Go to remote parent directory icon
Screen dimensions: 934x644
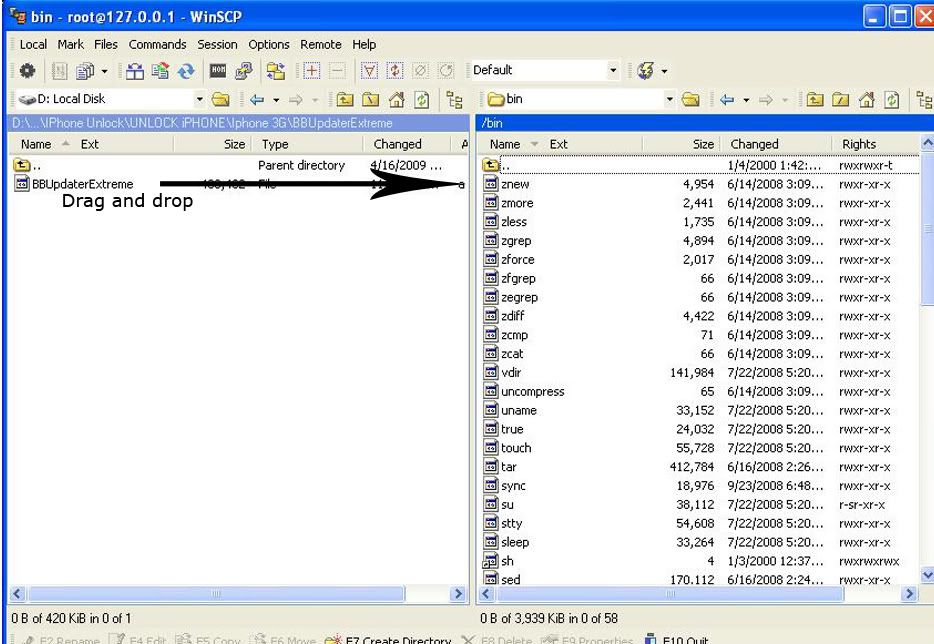pyautogui.click(x=814, y=99)
